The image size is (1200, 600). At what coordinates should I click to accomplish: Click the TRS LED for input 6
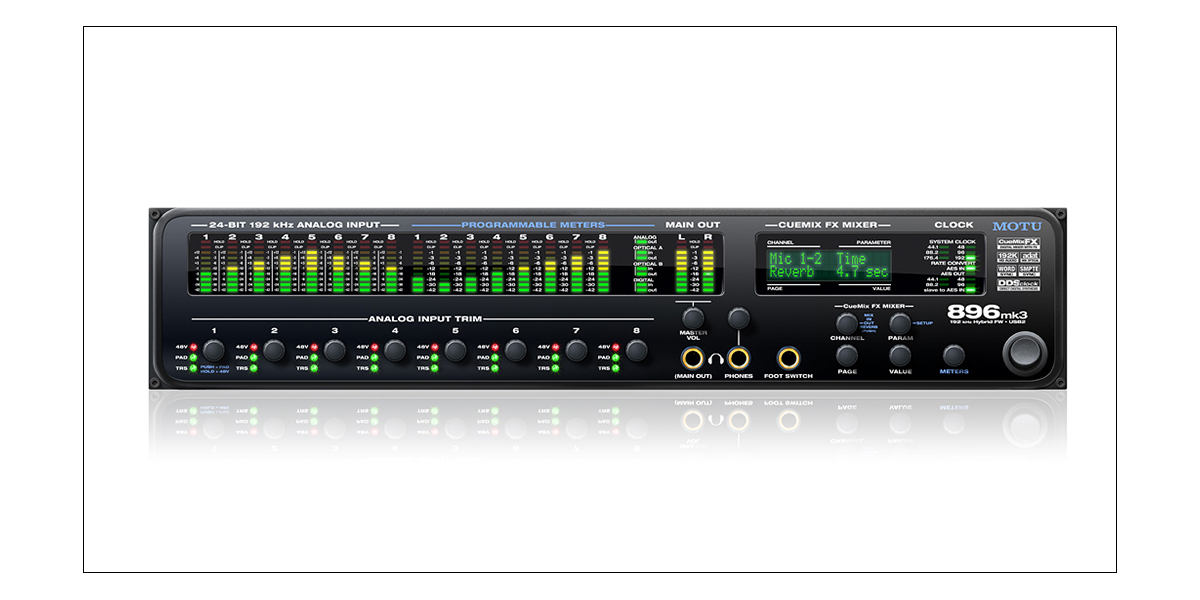pos(496,369)
